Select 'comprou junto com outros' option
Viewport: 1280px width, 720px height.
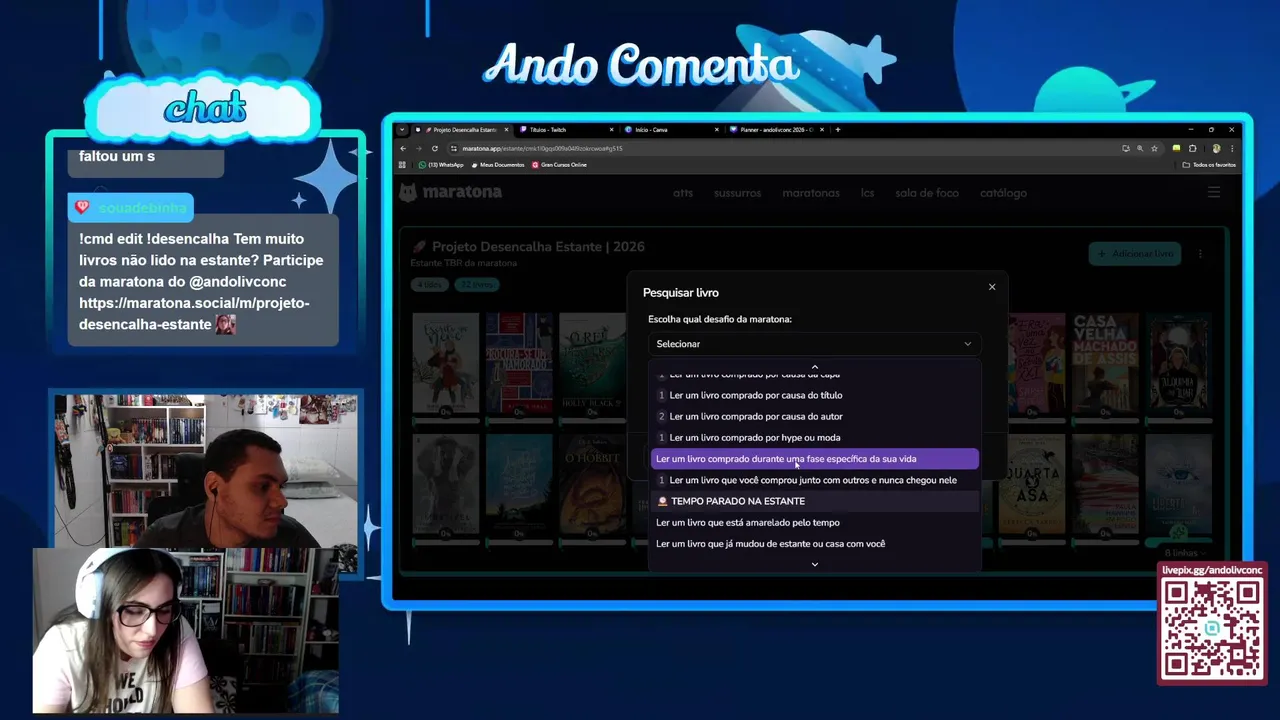click(x=814, y=480)
